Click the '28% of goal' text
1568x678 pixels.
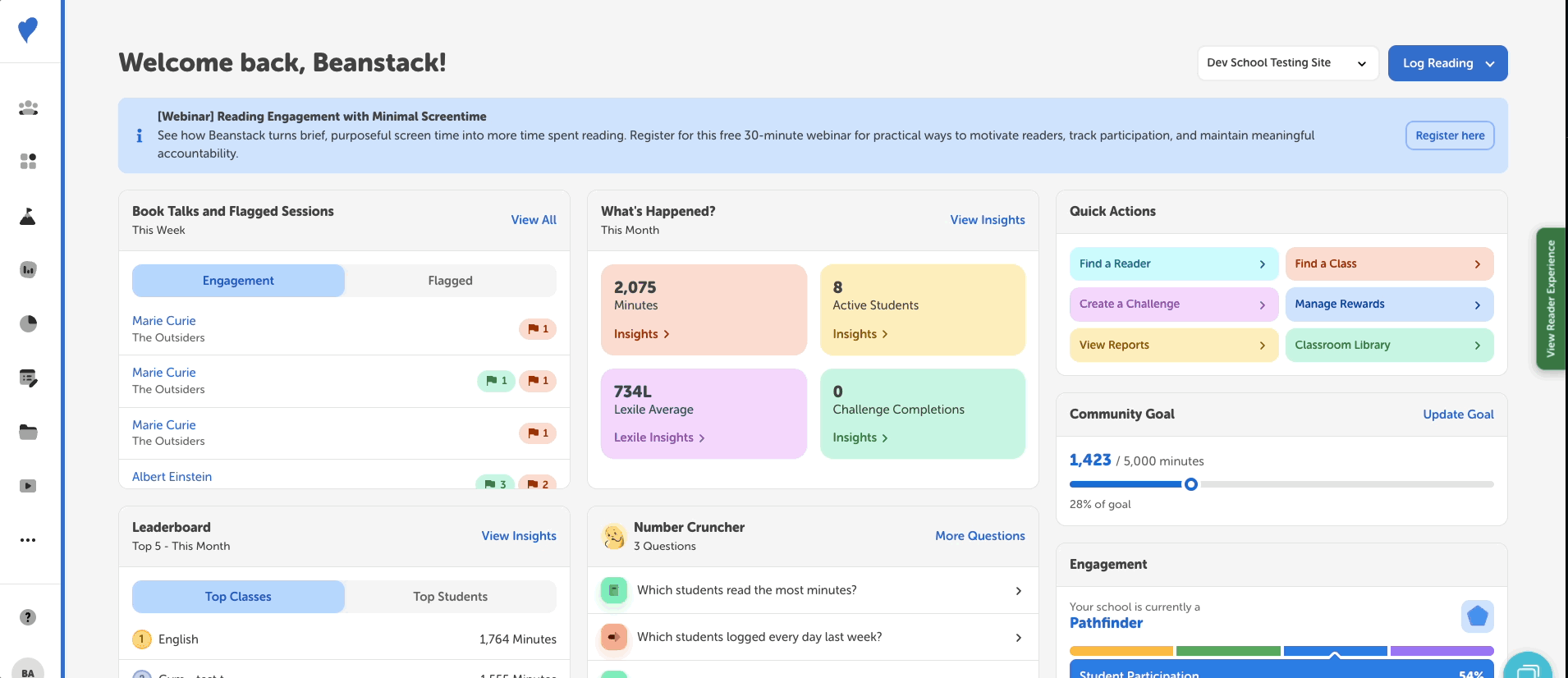tap(1100, 504)
